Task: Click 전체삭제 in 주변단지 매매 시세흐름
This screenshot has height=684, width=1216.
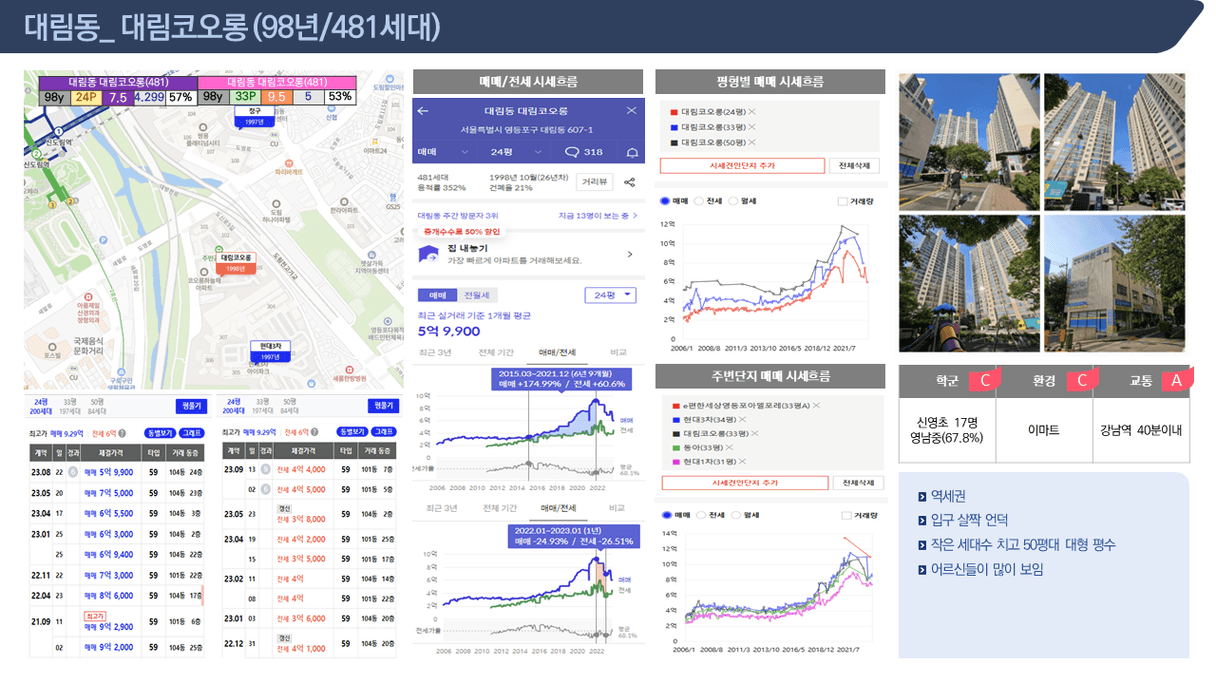Action: (858, 482)
